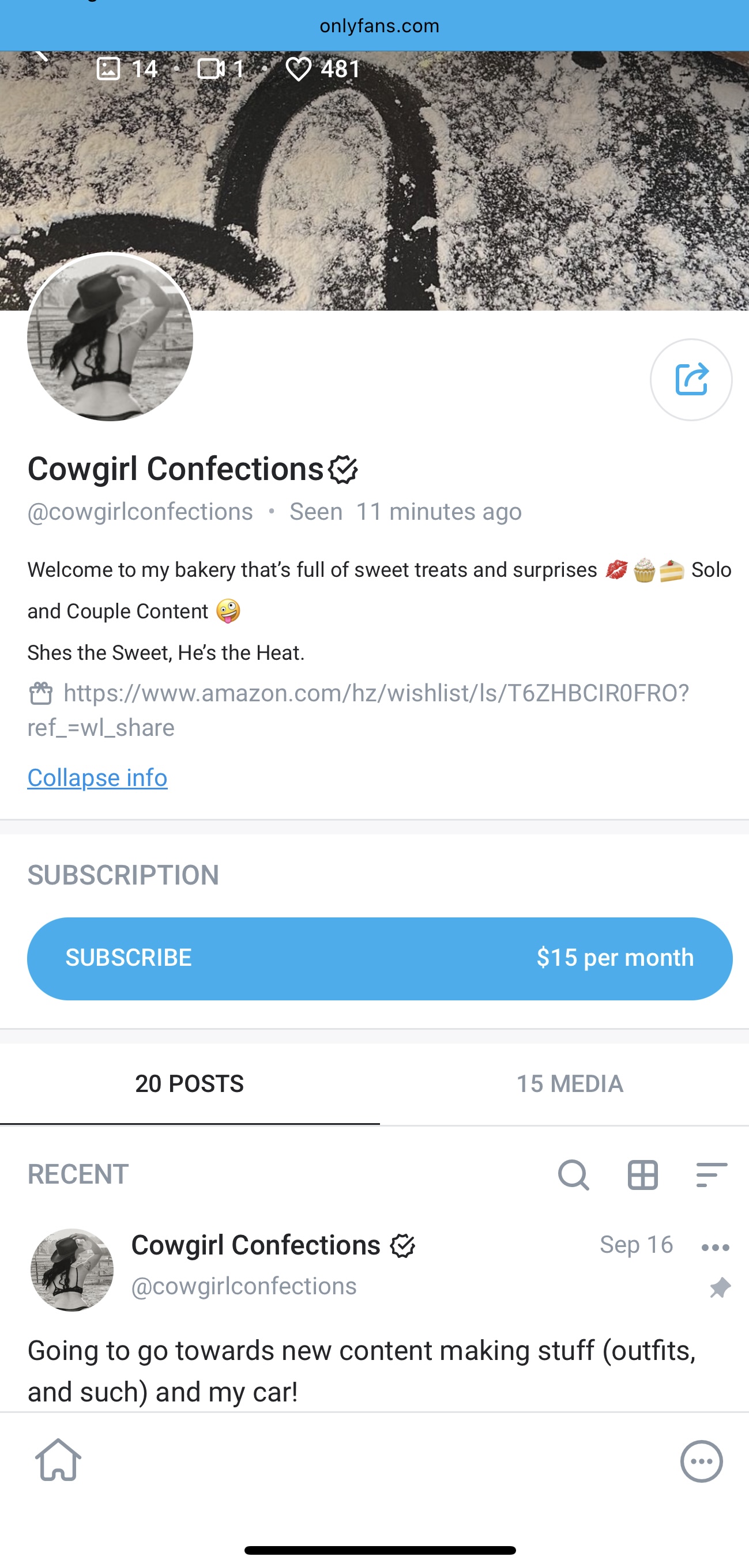Tap the share profile icon
The width and height of the screenshot is (749, 1568).
(x=691, y=380)
